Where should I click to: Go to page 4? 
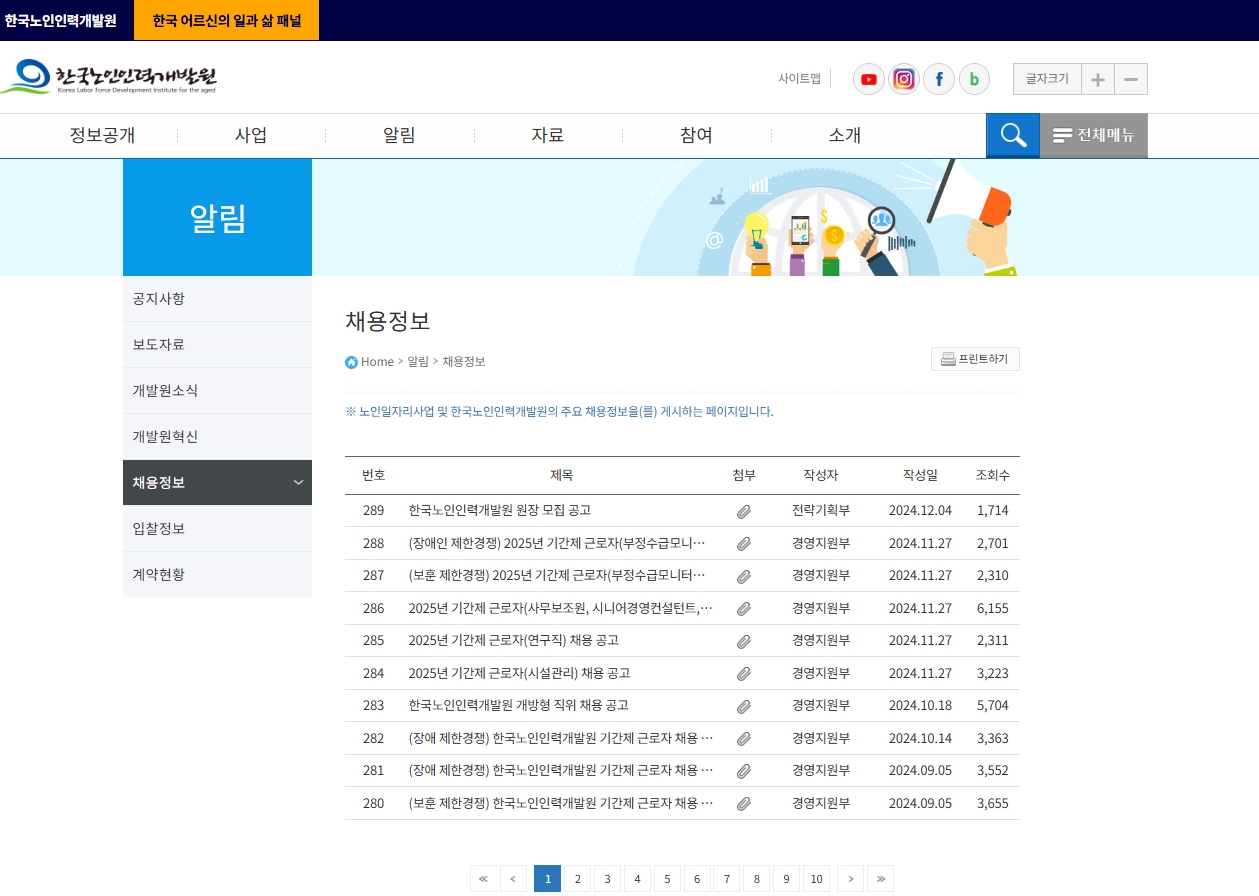(x=637, y=879)
